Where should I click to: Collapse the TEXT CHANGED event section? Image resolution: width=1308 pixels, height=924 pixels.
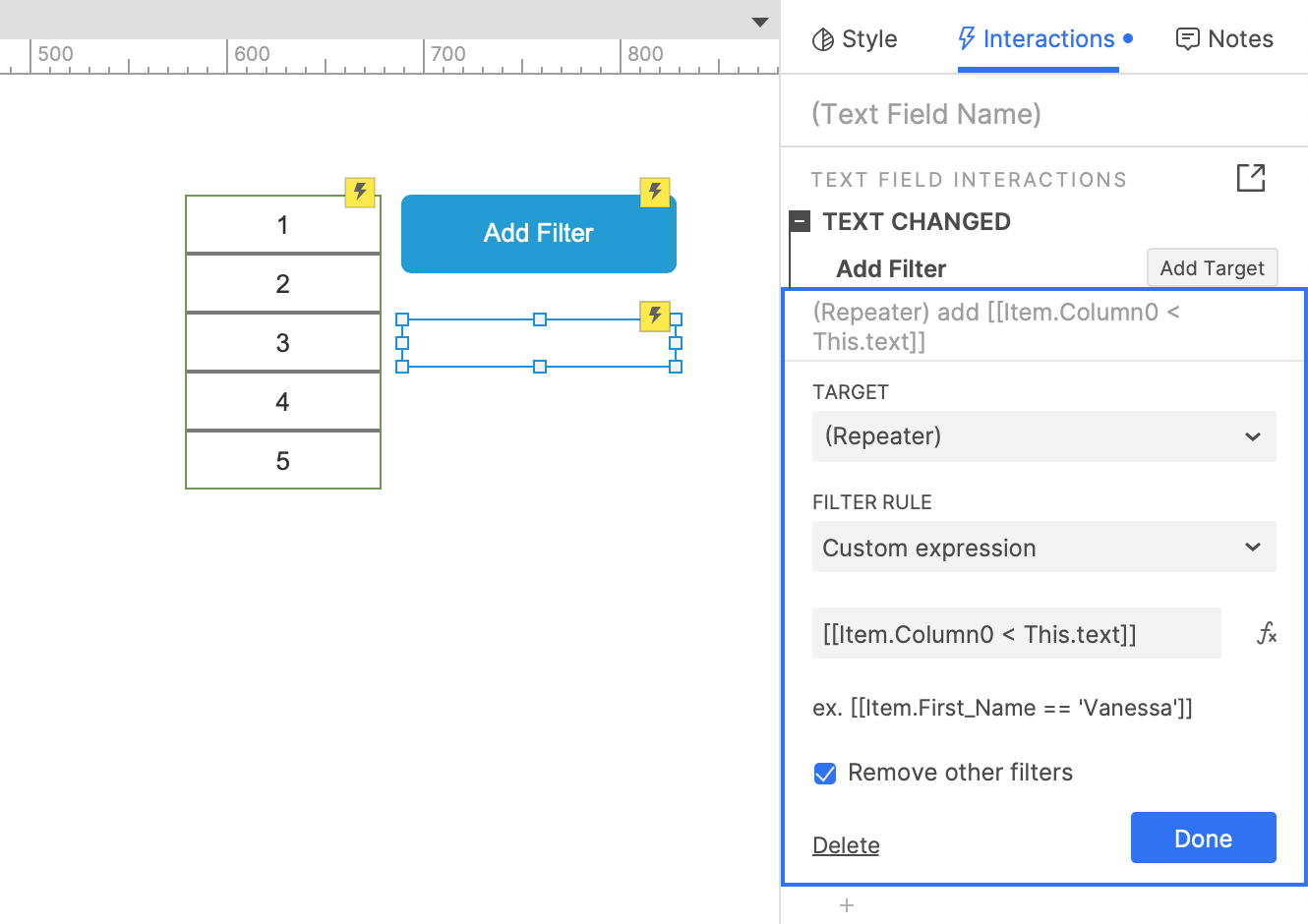pyautogui.click(x=801, y=222)
